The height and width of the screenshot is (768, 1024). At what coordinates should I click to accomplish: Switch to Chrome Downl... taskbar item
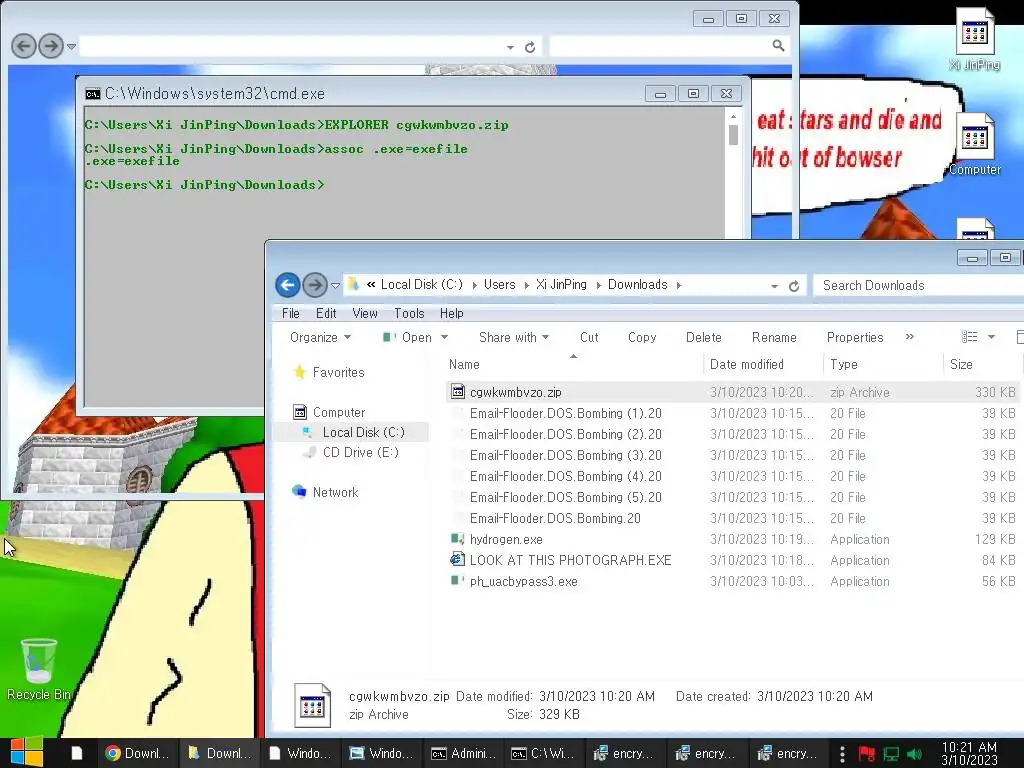138,754
